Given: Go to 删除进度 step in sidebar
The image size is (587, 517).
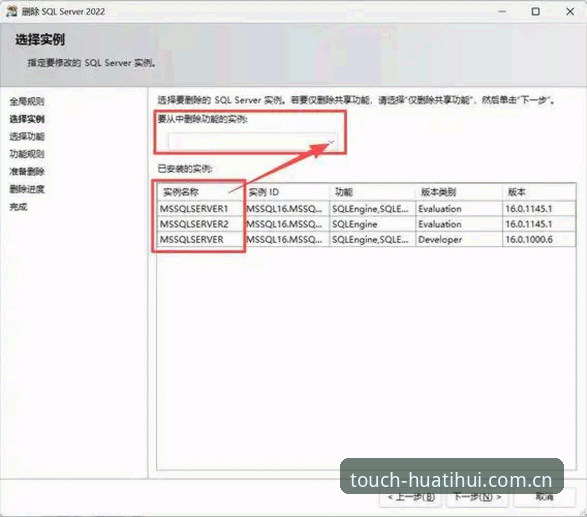Looking at the screenshot, I should pos(27,189).
